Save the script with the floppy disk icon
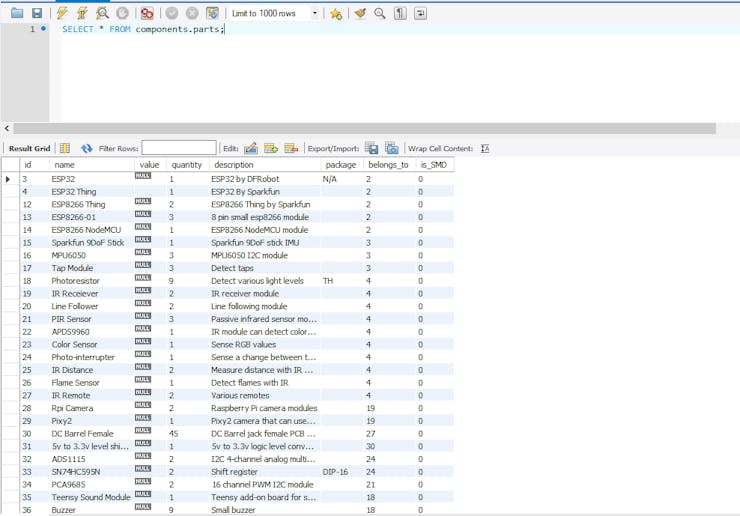Image resolution: width=740 pixels, height=516 pixels. click(37, 13)
